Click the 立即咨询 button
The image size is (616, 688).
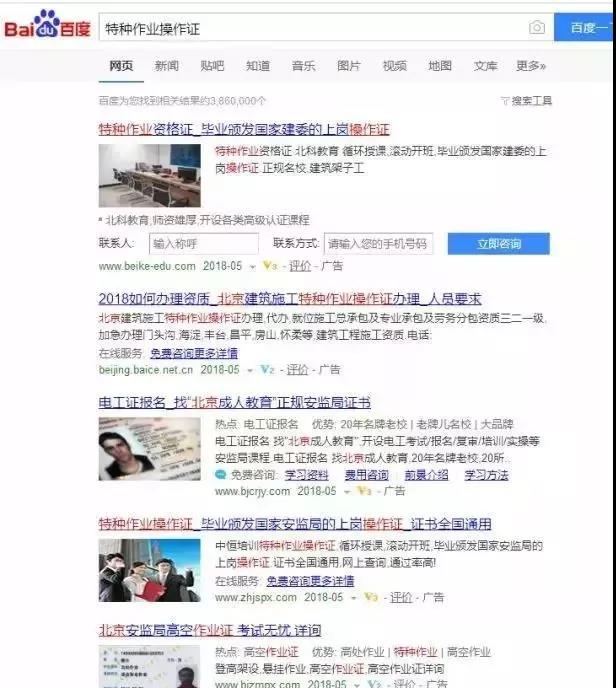498,244
